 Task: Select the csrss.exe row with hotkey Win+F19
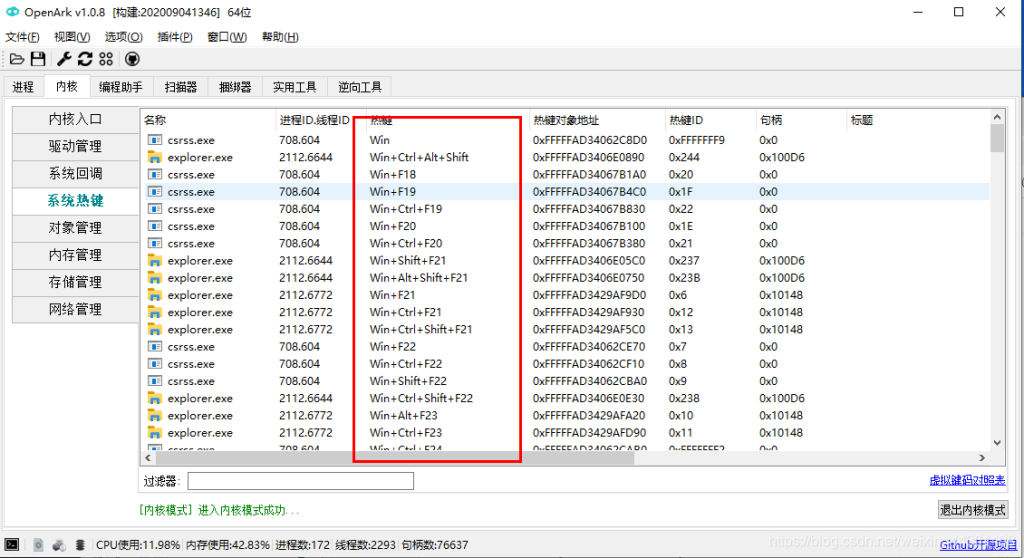[565, 191]
